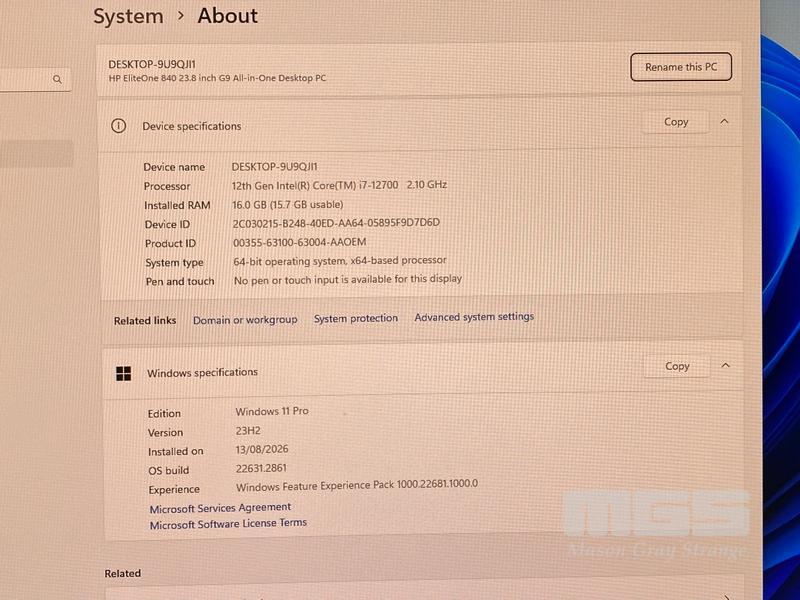Select Windows Feature Experience Pack text
Viewport: 800px width, 600px height.
click(357, 485)
